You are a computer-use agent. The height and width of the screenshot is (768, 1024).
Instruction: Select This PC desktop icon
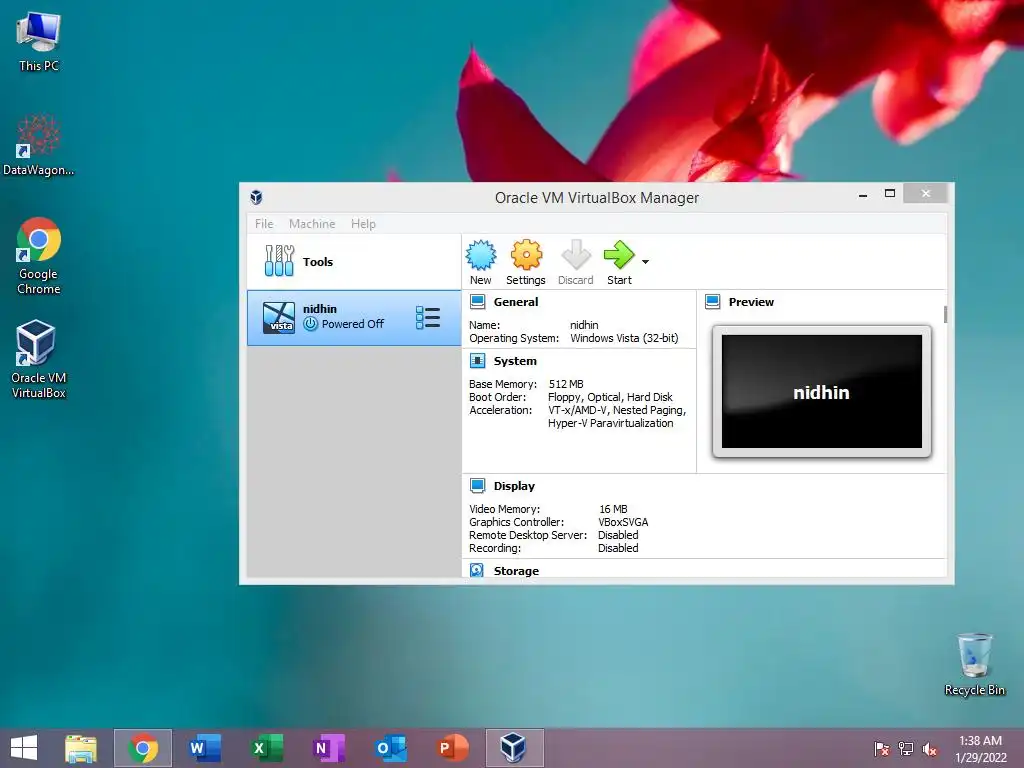39,42
